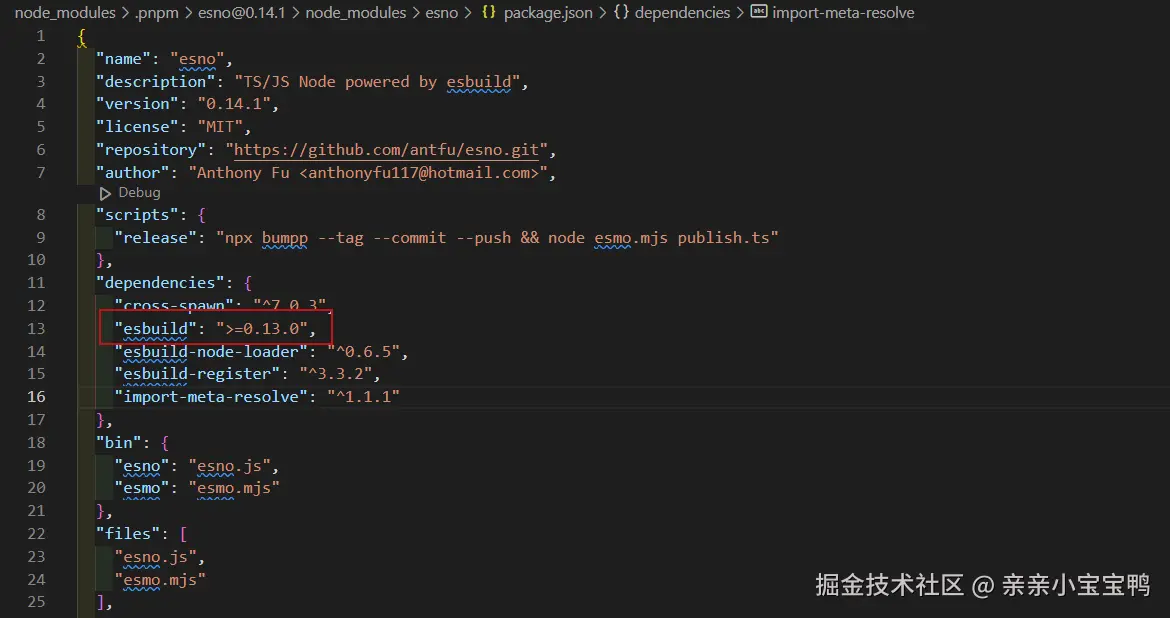The height and width of the screenshot is (618, 1170).
Task: Click line number 1 in the gutter
Action: click(40, 36)
